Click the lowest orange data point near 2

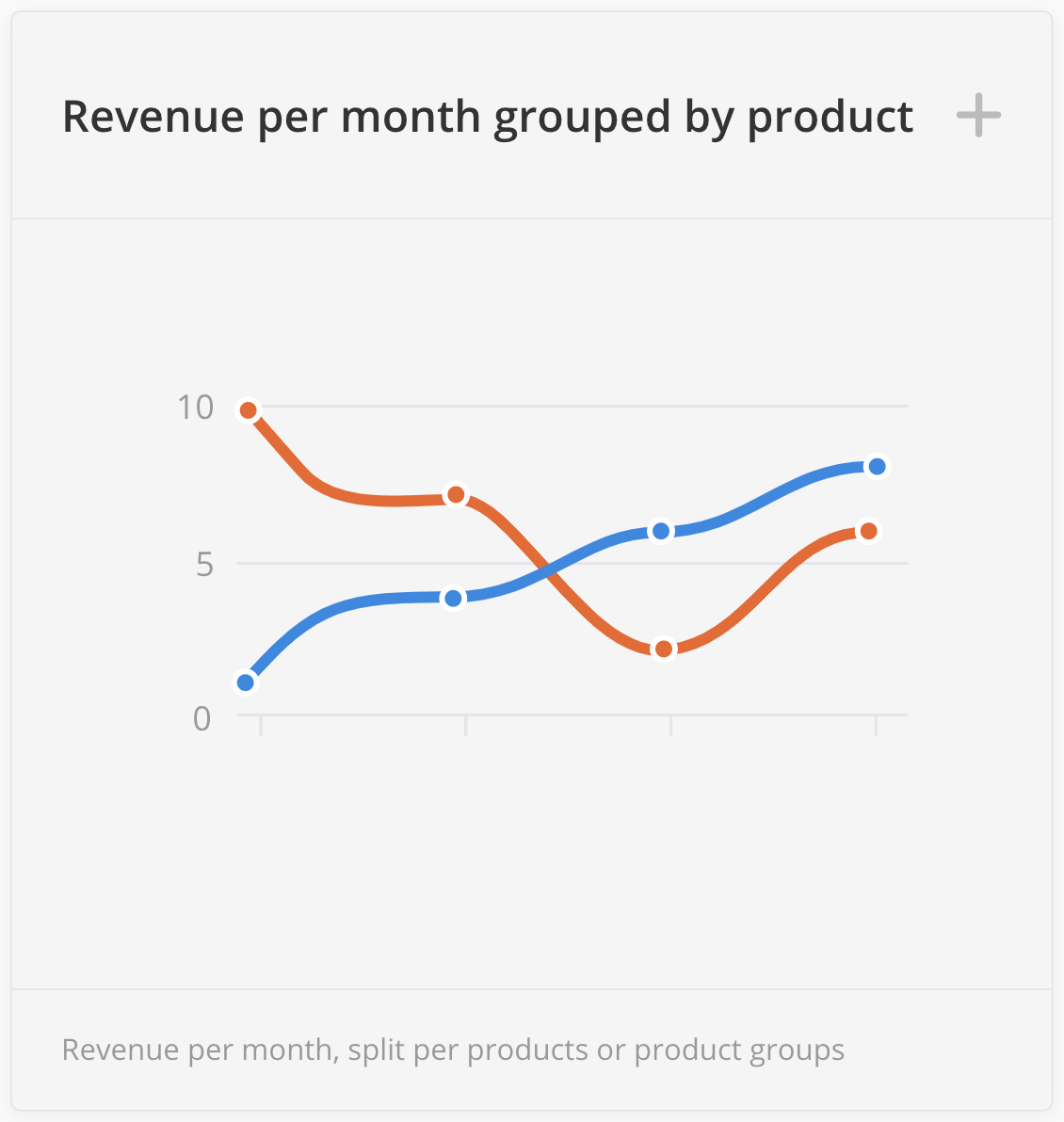click(664, 649)
